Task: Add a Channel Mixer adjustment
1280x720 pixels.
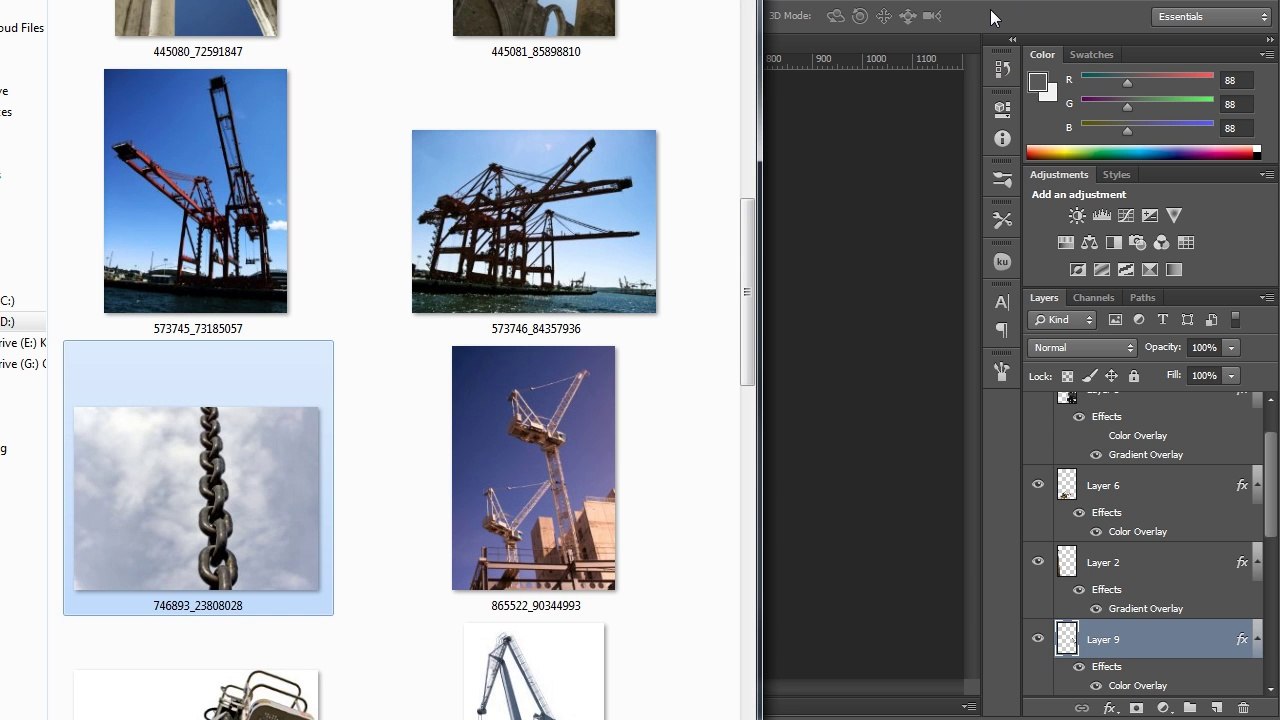Action: point(1162,243)
